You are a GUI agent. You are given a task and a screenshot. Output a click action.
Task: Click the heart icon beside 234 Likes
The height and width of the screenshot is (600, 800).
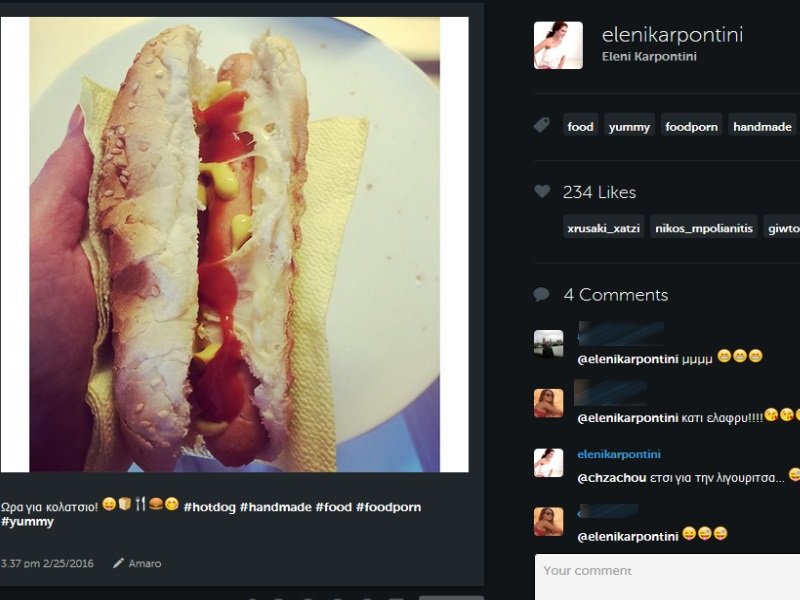point(542,192)
